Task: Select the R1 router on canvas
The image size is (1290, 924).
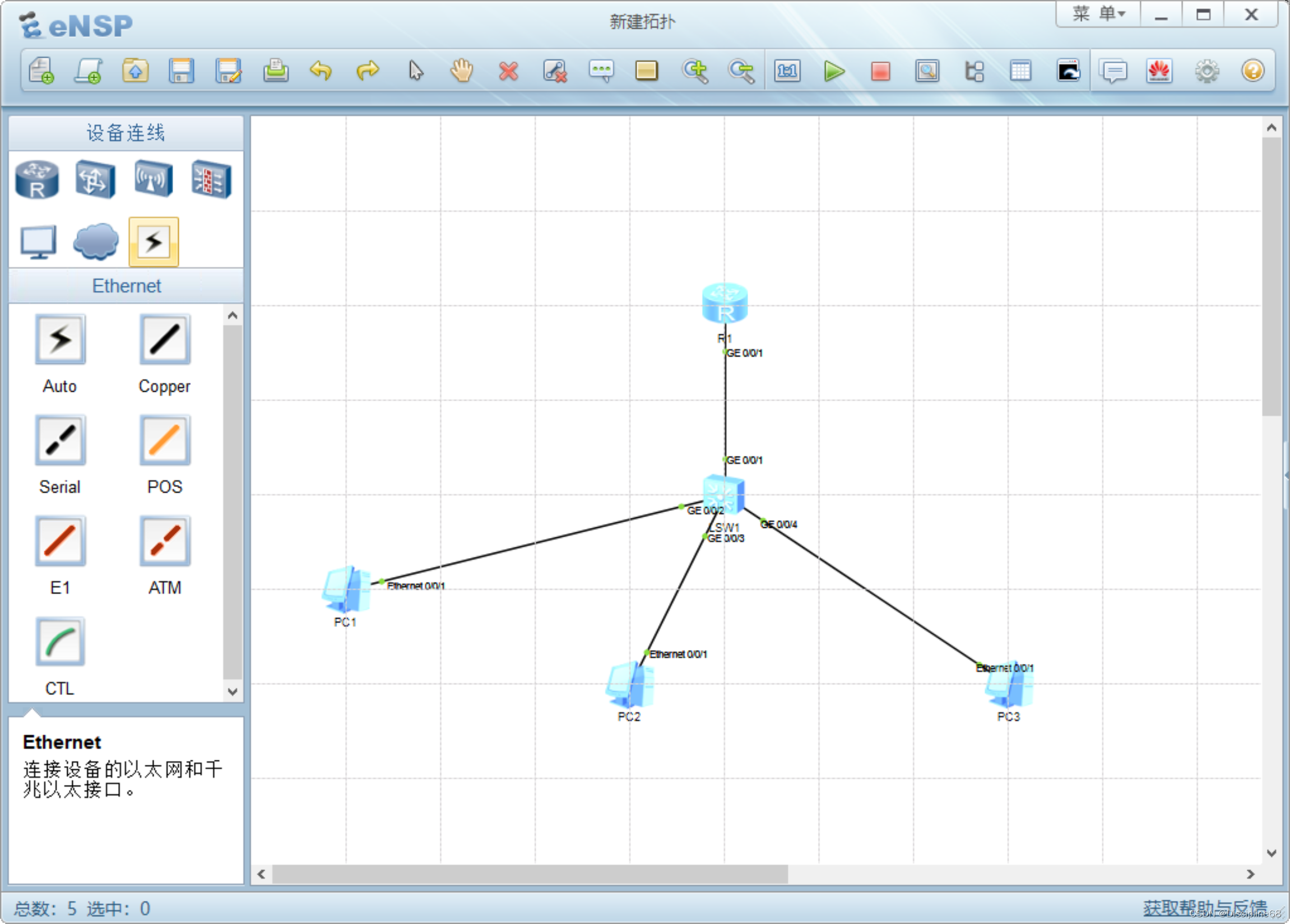Action: click(x=725, y=304)
